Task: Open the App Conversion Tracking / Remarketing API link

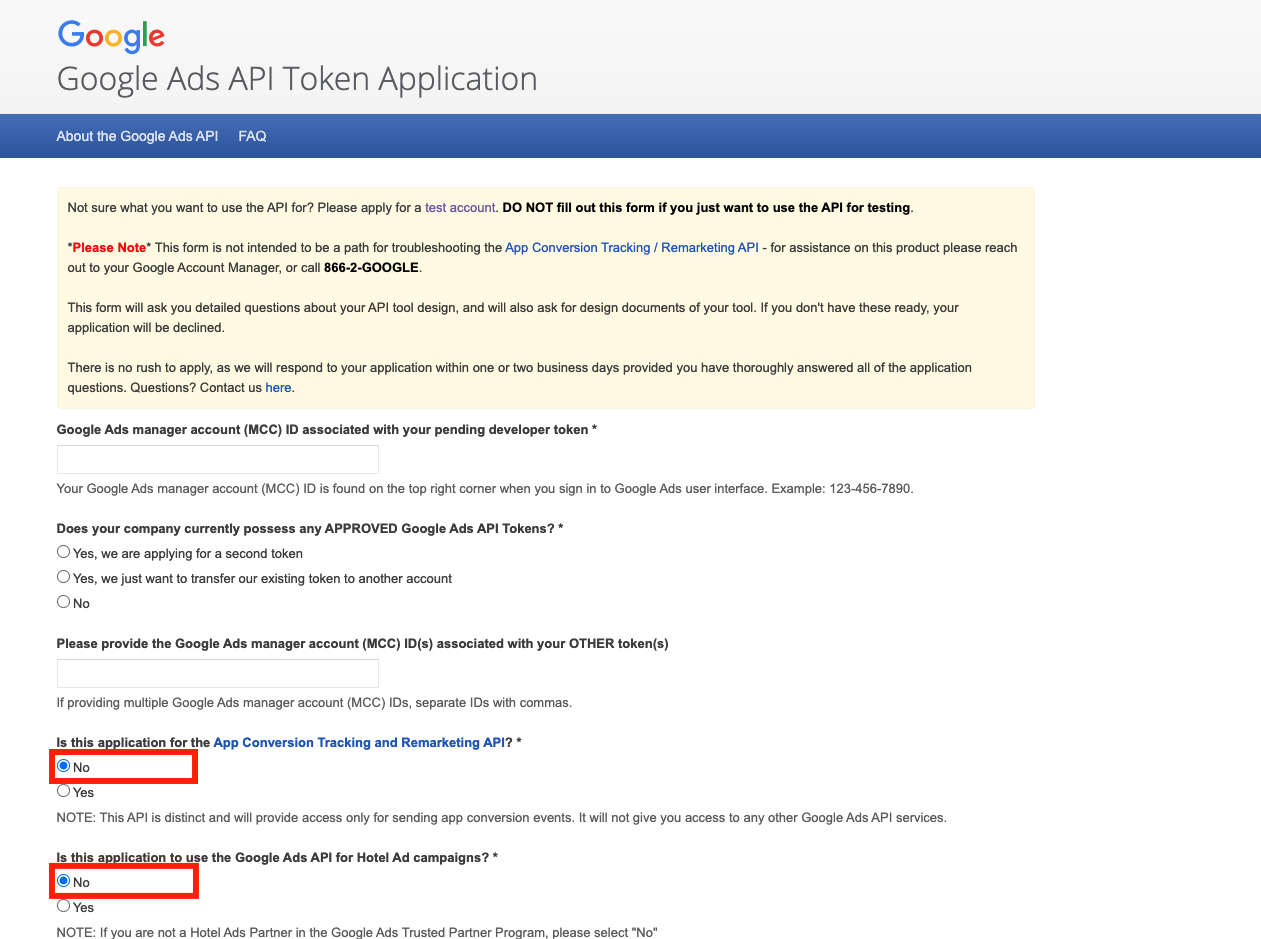Action: point(631,247)
